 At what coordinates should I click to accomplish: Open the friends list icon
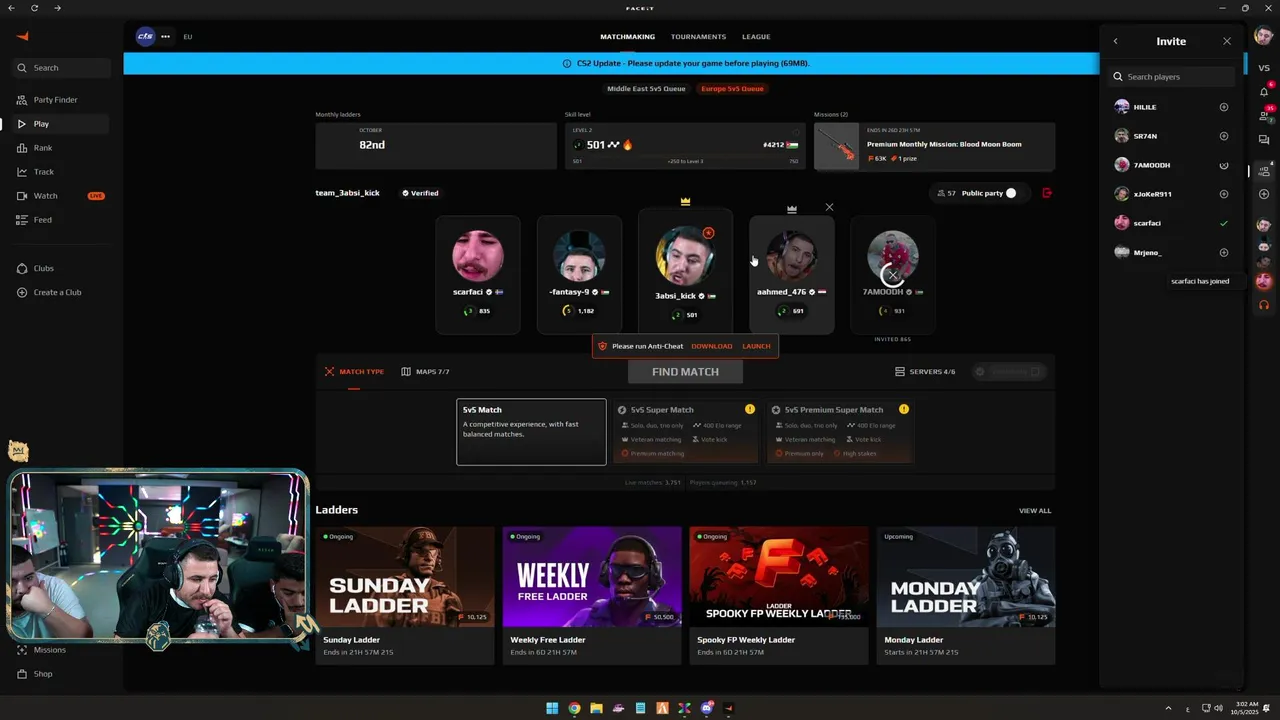point(1264,115)
